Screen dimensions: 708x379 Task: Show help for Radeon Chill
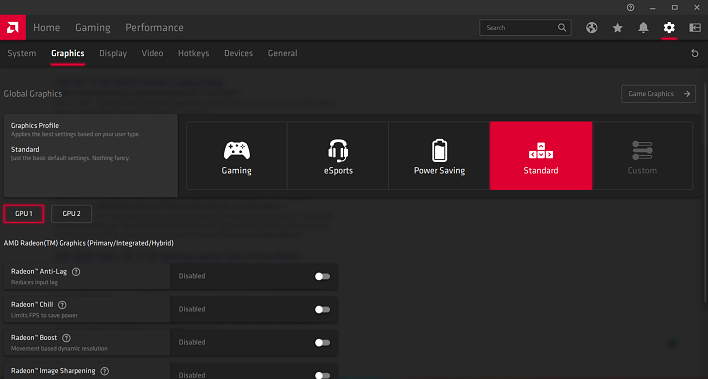[62, 305]
